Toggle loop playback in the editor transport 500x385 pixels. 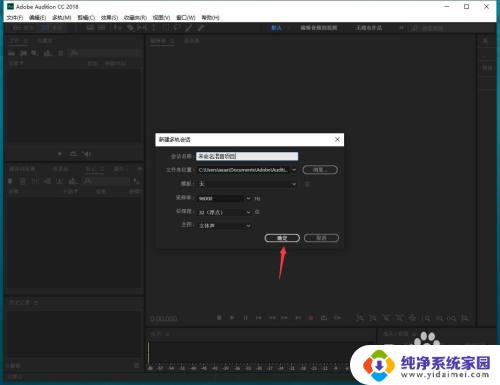point(324,318)
